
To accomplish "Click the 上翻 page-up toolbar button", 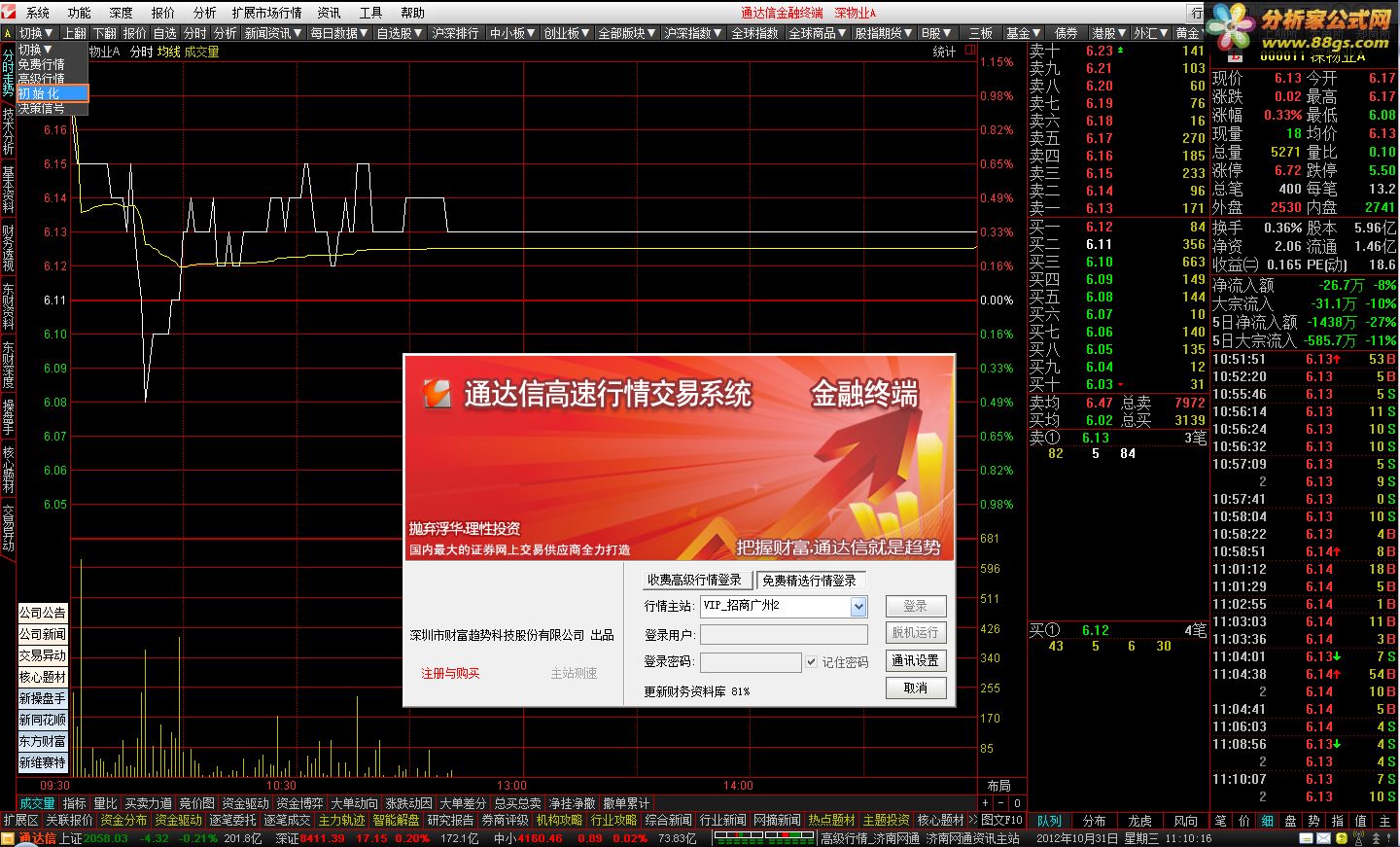I will 75,33.
